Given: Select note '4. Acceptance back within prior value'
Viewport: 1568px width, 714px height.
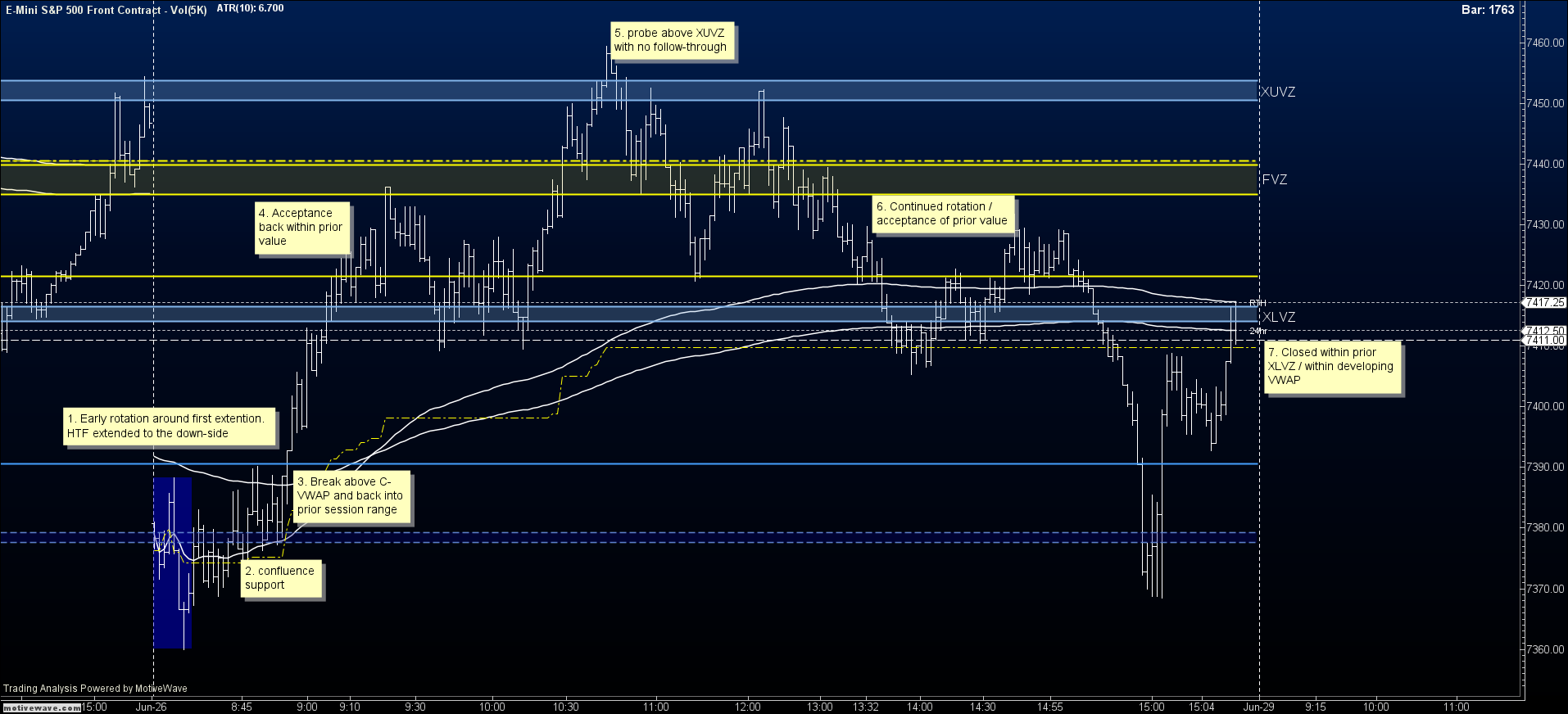Looking at the screenshot, I should click(x=303, y=228).
